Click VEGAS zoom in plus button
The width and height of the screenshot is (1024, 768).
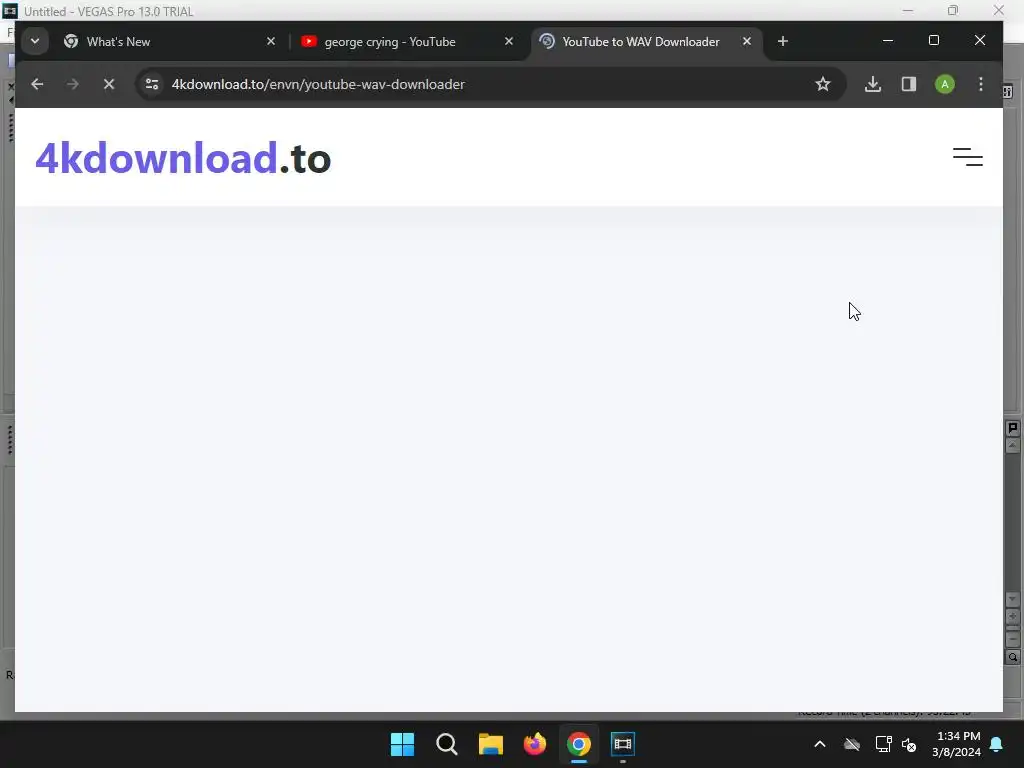click(x=1012, y=616)
